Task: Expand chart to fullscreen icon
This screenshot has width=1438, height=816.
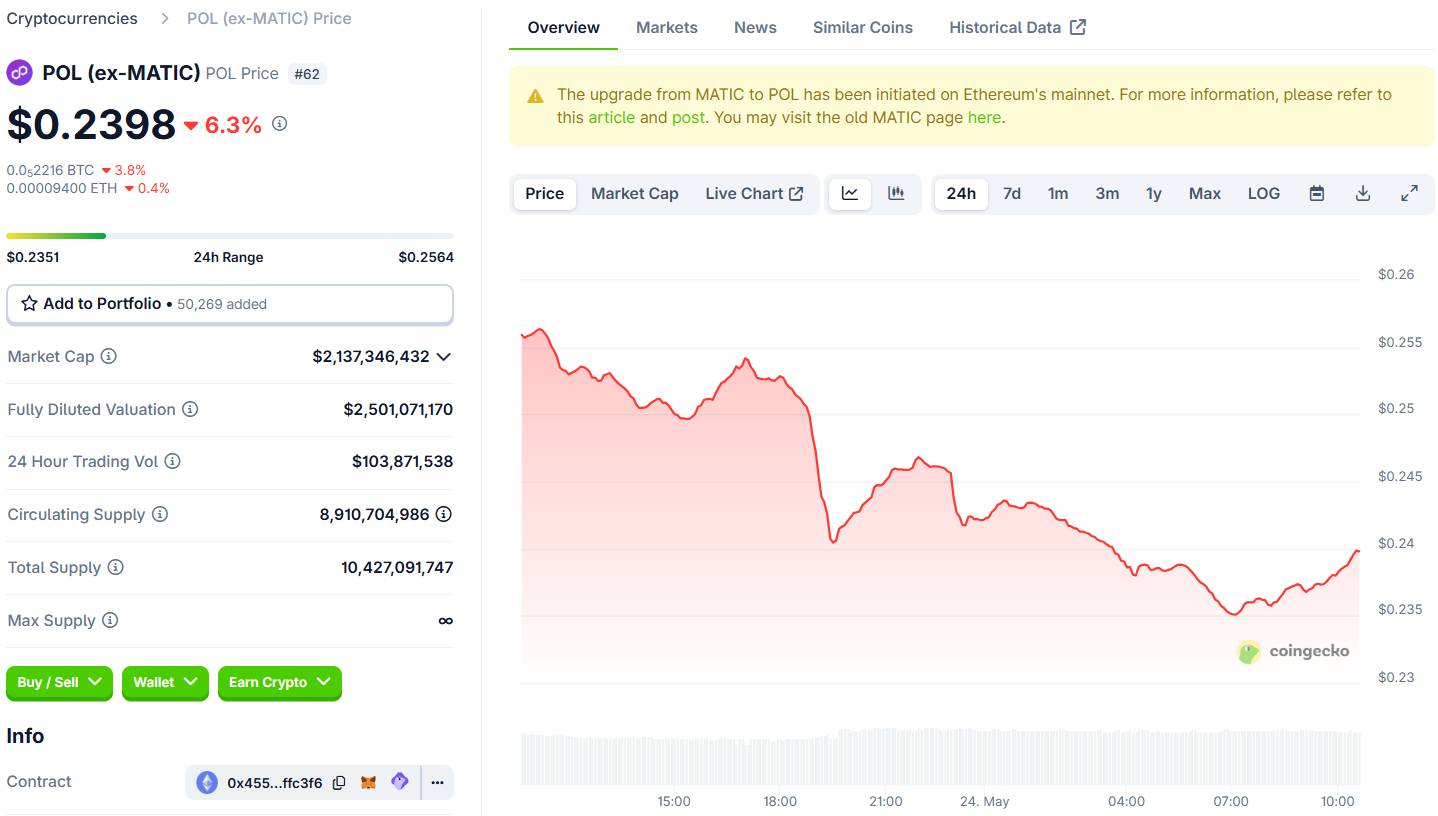Action: coord(1409,193)
